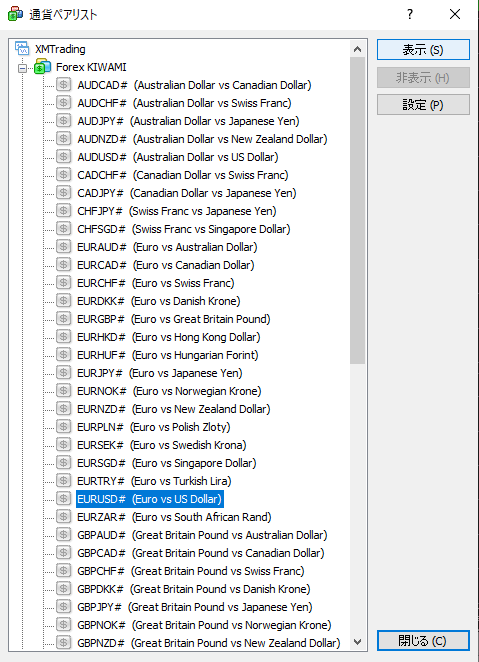Select EURSEK# (Euro vs Swedish Krona)
479x662 pixels.
(162, 445)
